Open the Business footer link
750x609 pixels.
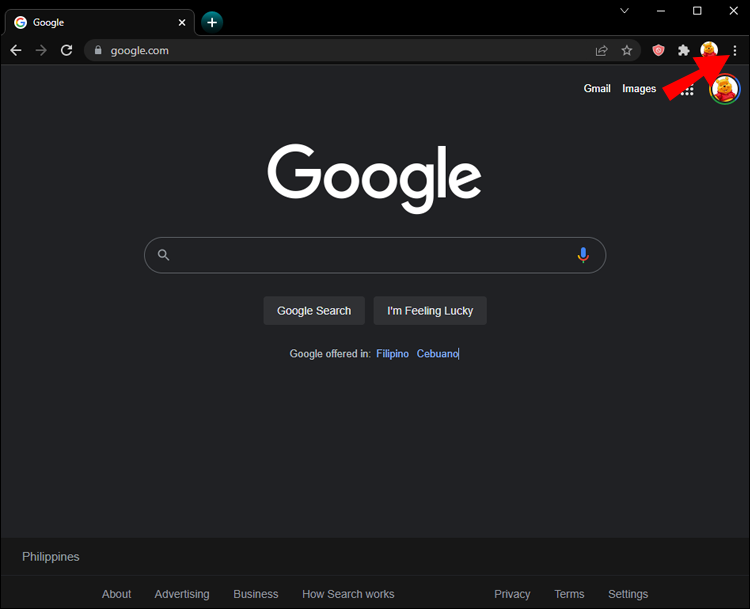coord(255,594)
